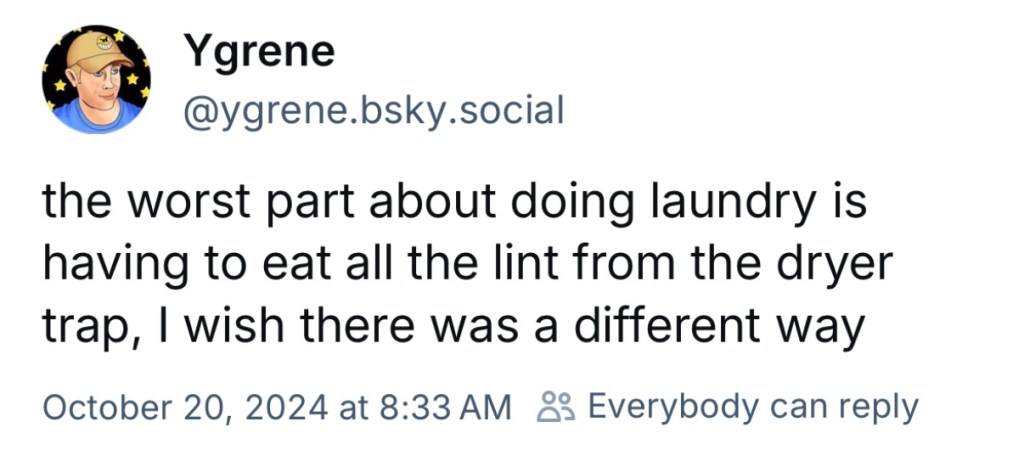Open the Ygrene display name link

pos(258,52)
